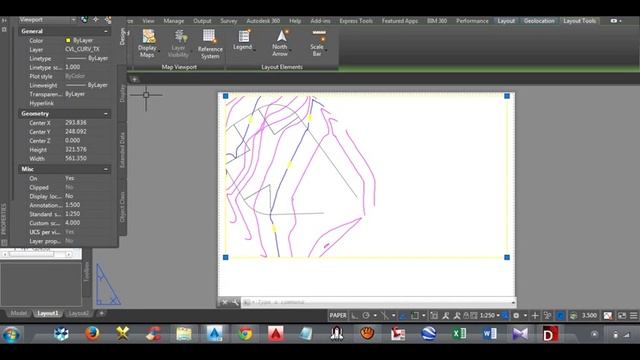Image resolution: width=640 pixels, height=360 pixels.
Task: Toggle the viewport lock icon
Action: (x=466, y=316)
